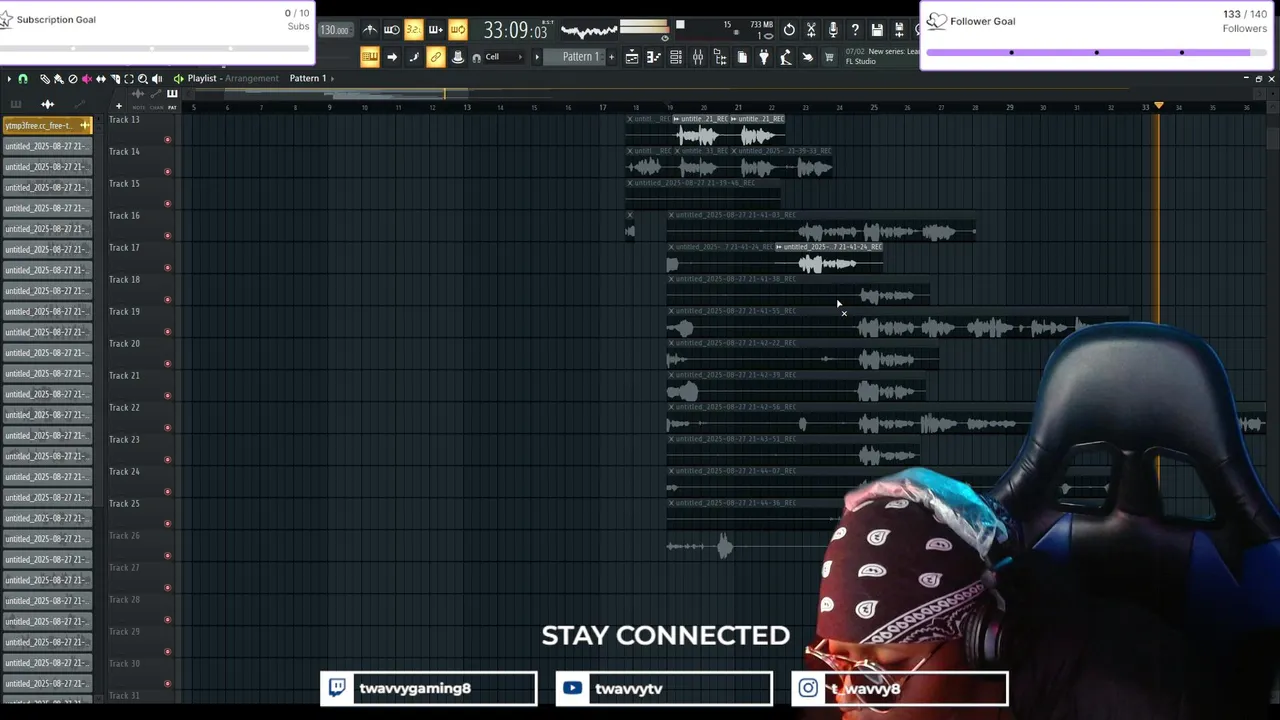Open the Piano roll view icon
This screenshot has height=720, width=1280.
tap(654, 57)
